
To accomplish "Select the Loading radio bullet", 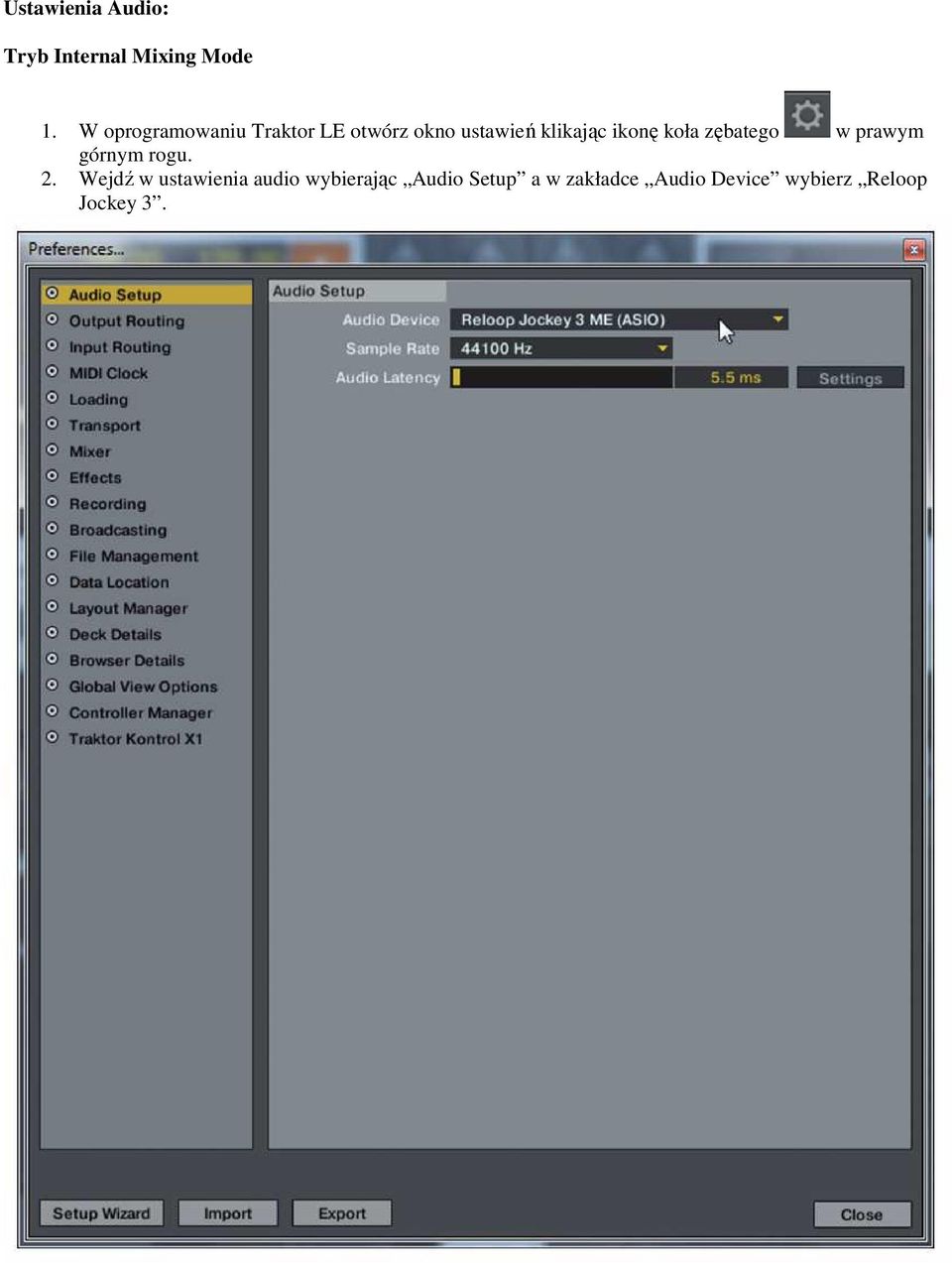I will pos(53,398).
